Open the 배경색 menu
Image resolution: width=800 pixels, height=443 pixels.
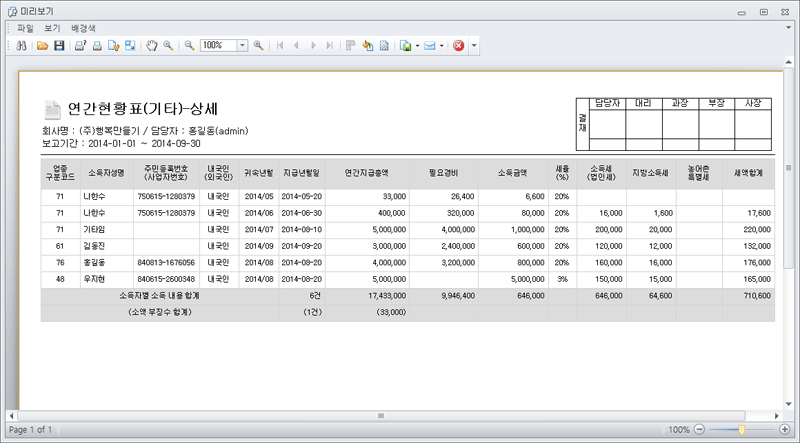click(84, 28)
